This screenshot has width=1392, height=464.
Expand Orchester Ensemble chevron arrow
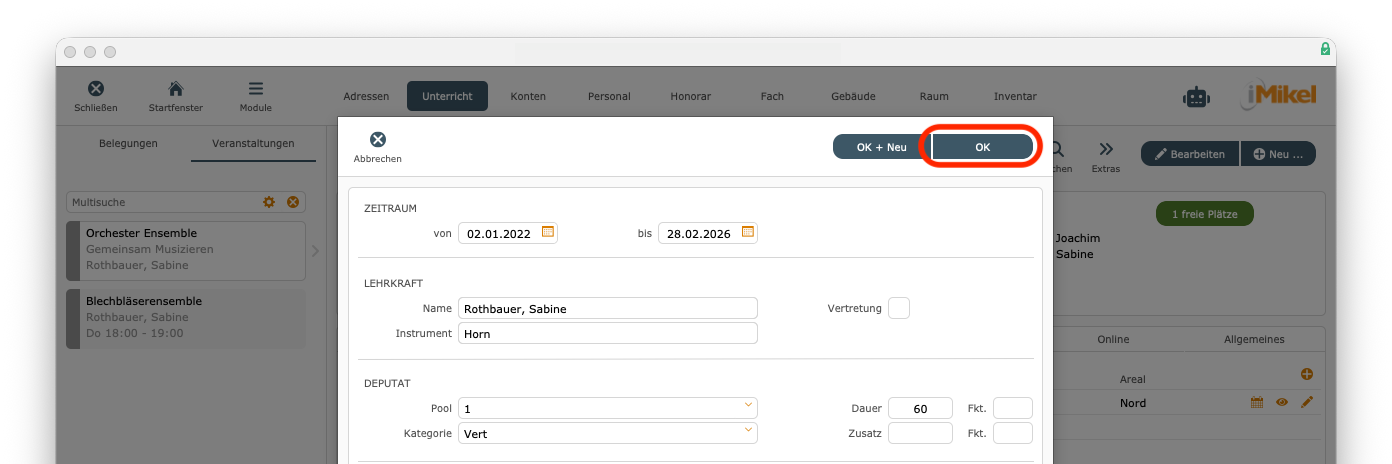pyautogui.click(x=316, y=251)
